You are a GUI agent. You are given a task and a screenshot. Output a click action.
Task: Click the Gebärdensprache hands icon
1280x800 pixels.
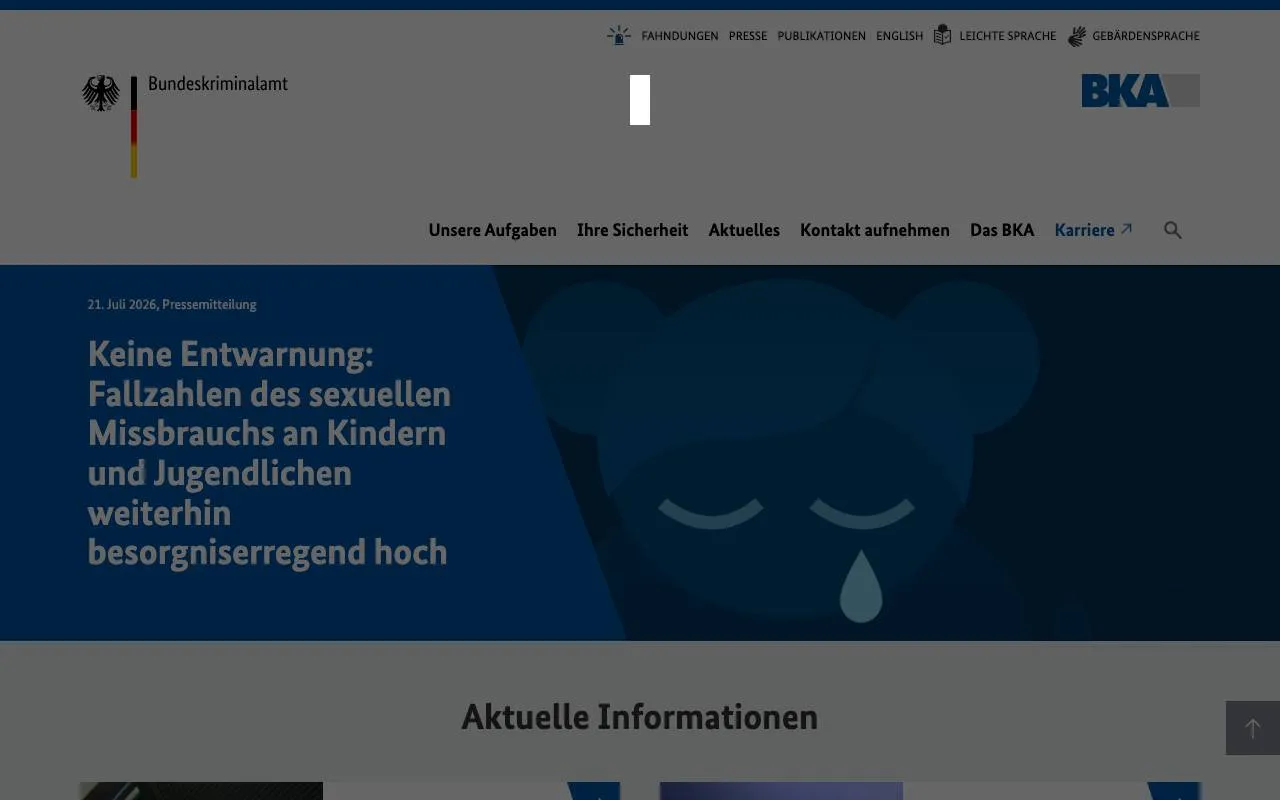pyautogui.click(x=1077, y=36)
